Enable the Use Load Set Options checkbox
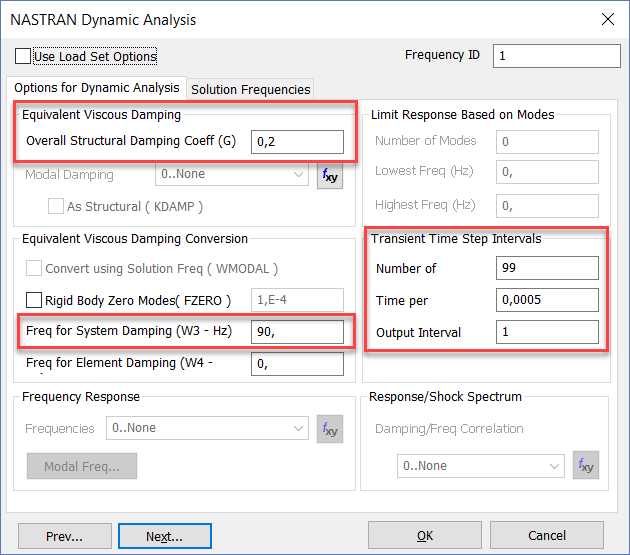630x555 pixels. [23, 56]
